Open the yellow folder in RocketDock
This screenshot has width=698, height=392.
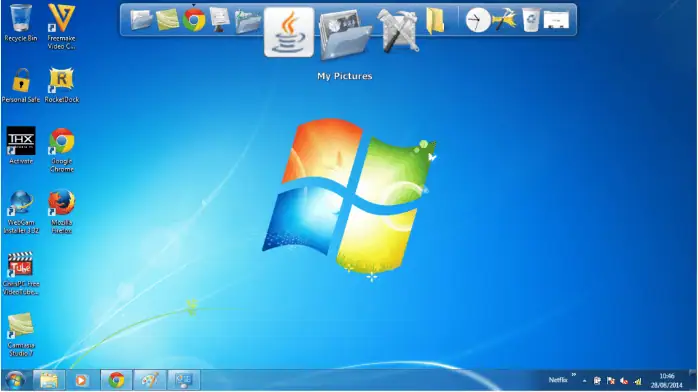(x=435, y=20)
